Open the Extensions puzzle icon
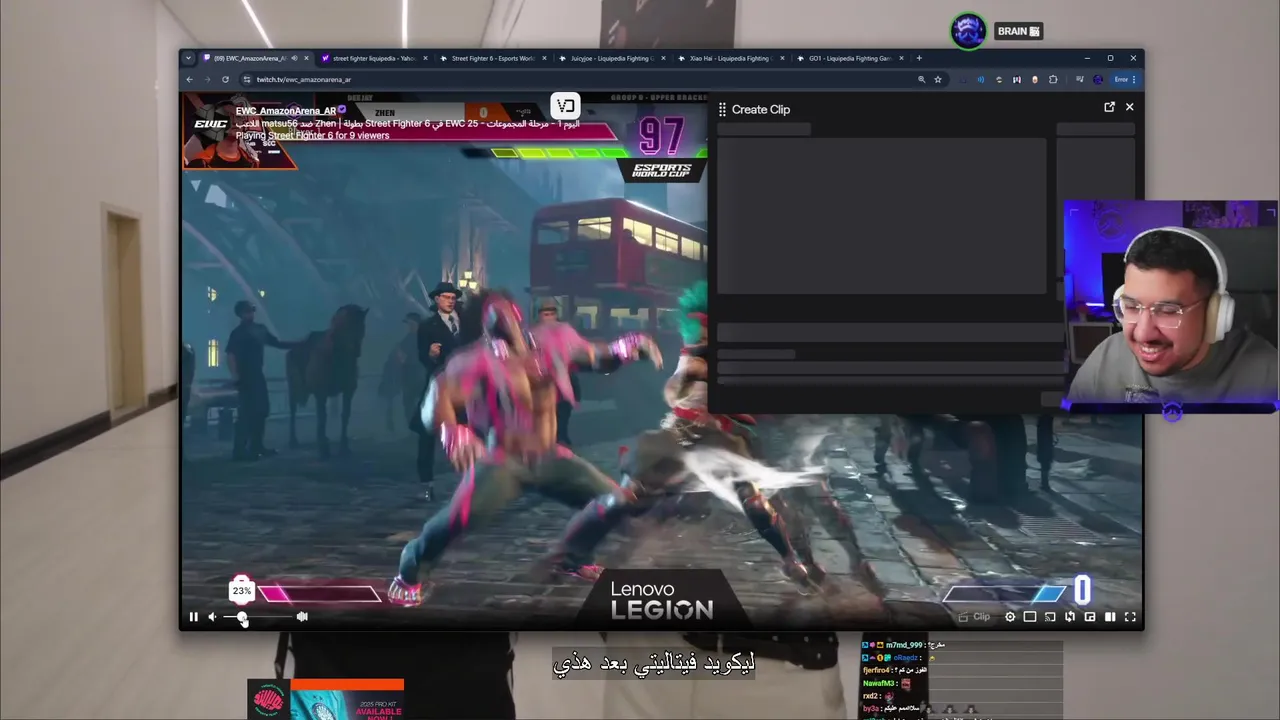1280x720 pixels. tap(1053, 79)
